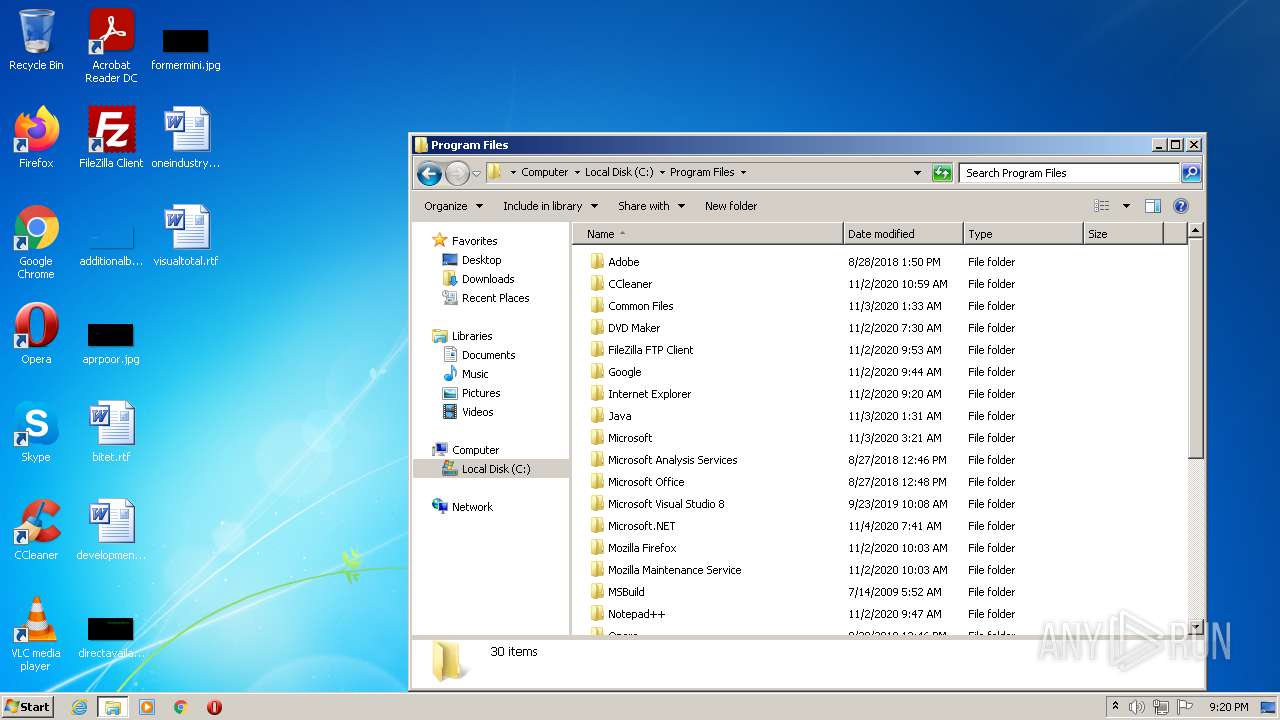Launch the Opera desktop shortcut
This screenshot has width=1280, height=720.
point(36,334)
